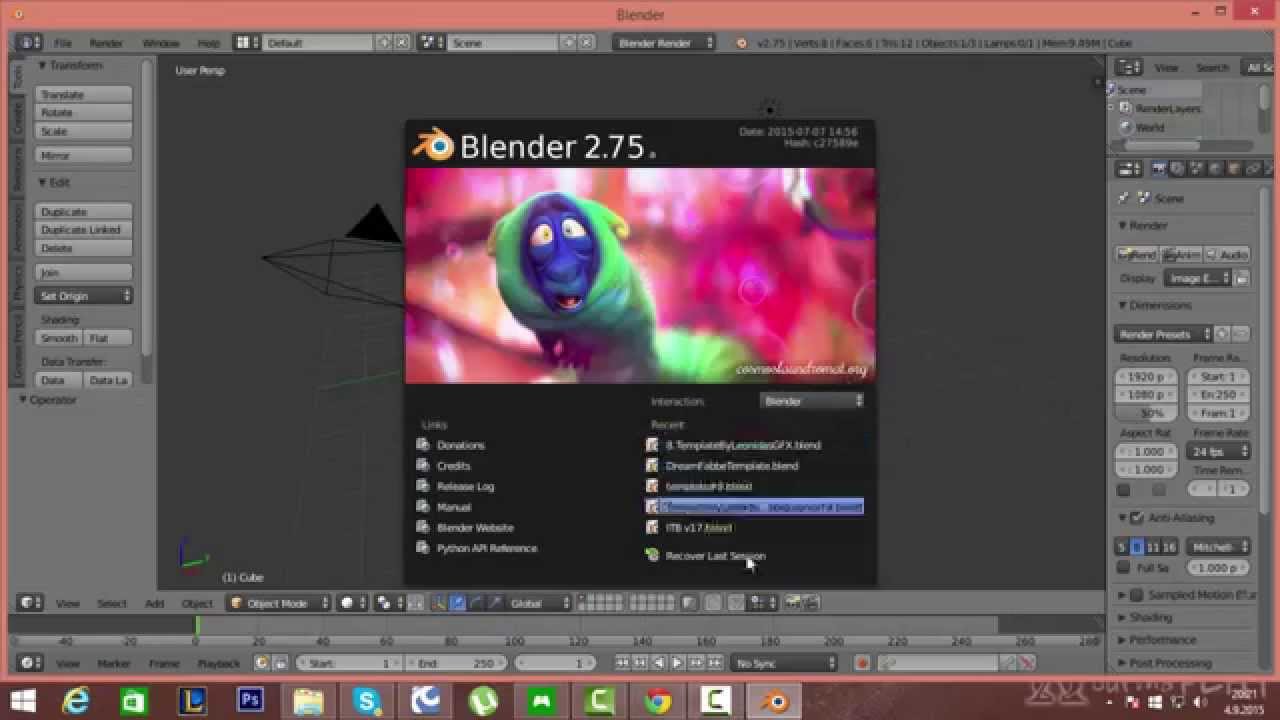Click the record auto-keyframe red dot button
Image resolution: width=1280 pixels, height=720 pixels.
click(863, 663)
